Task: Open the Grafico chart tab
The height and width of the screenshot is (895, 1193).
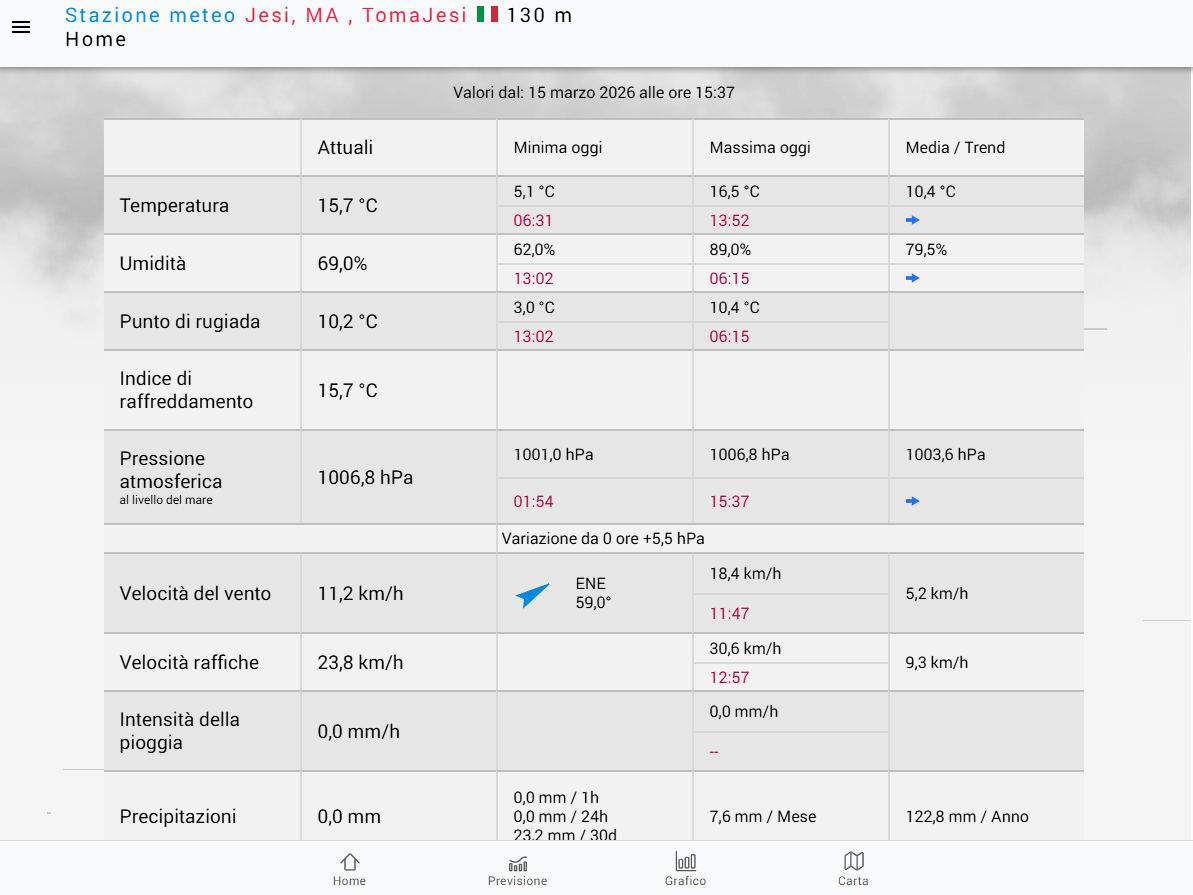Action: pyautogui.click(x=685, y=868)
